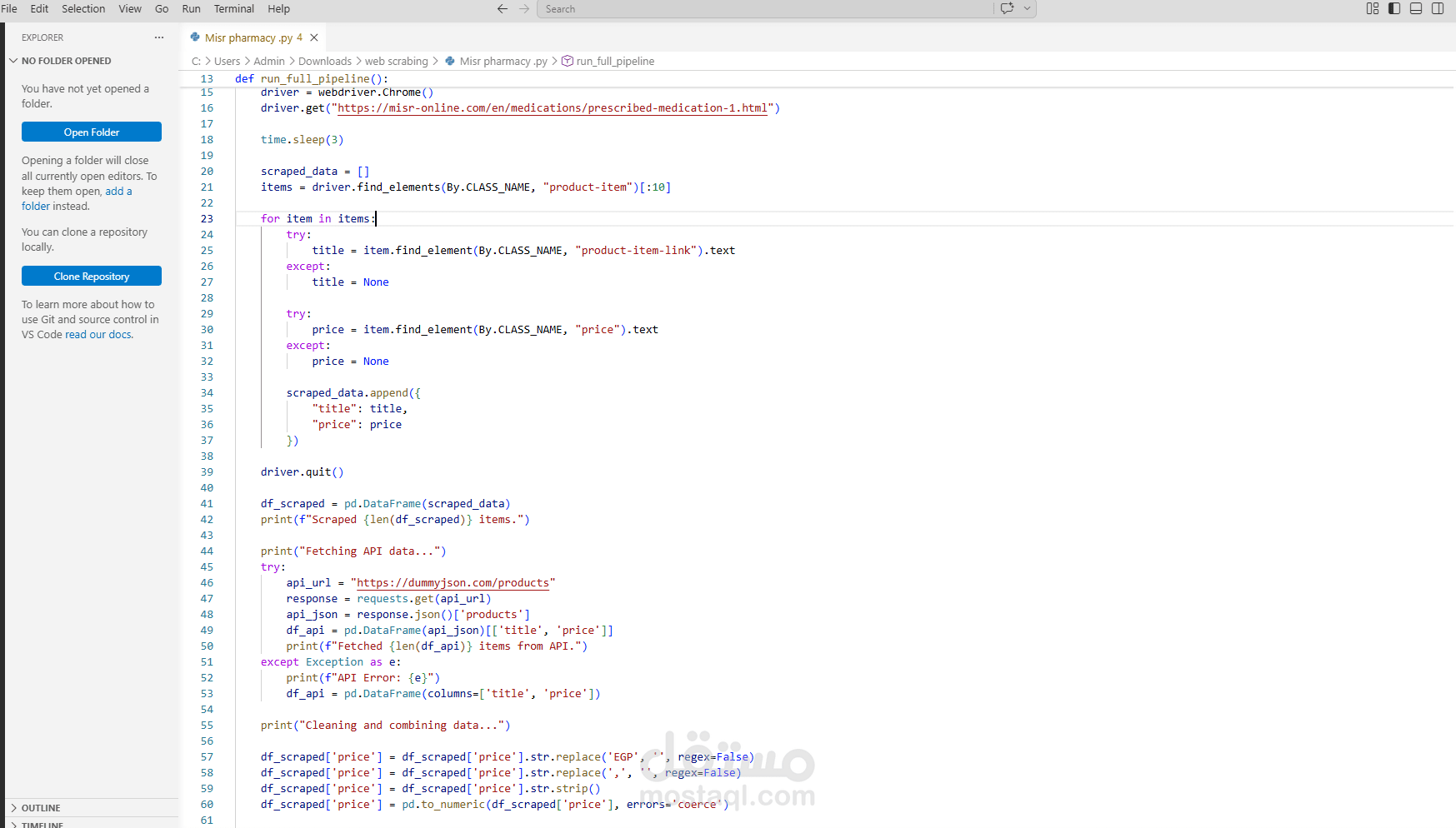Select the C: breadcrumb

196,61
